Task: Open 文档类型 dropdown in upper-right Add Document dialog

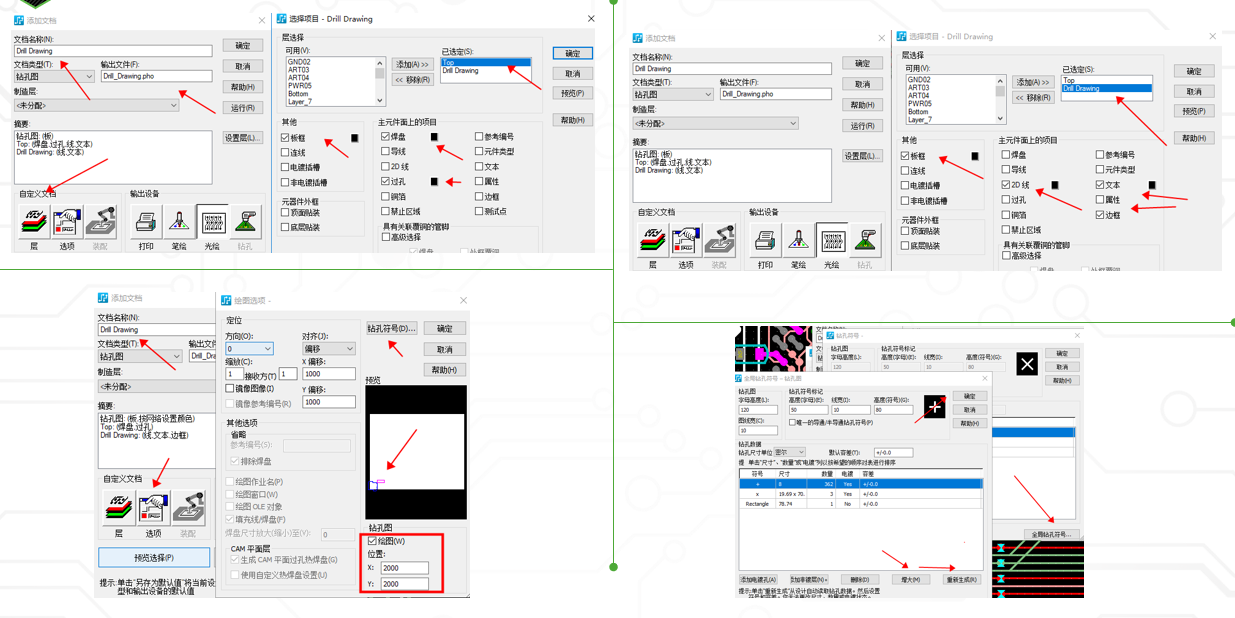Action: click(x=672, y=94)
